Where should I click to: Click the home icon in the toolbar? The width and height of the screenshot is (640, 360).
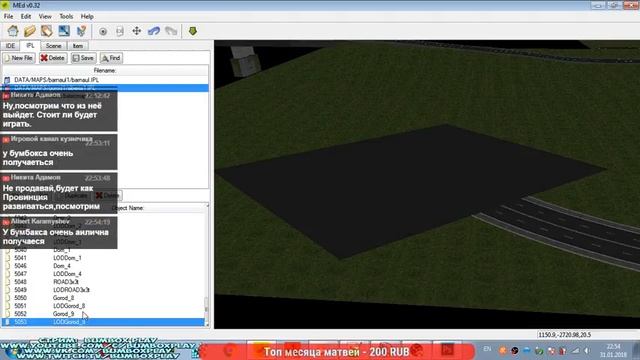point(13,31)
